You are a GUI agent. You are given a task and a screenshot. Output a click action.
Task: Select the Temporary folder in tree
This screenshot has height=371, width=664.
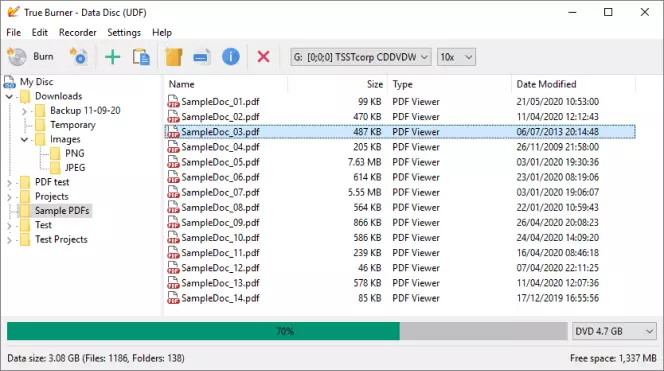73,125
